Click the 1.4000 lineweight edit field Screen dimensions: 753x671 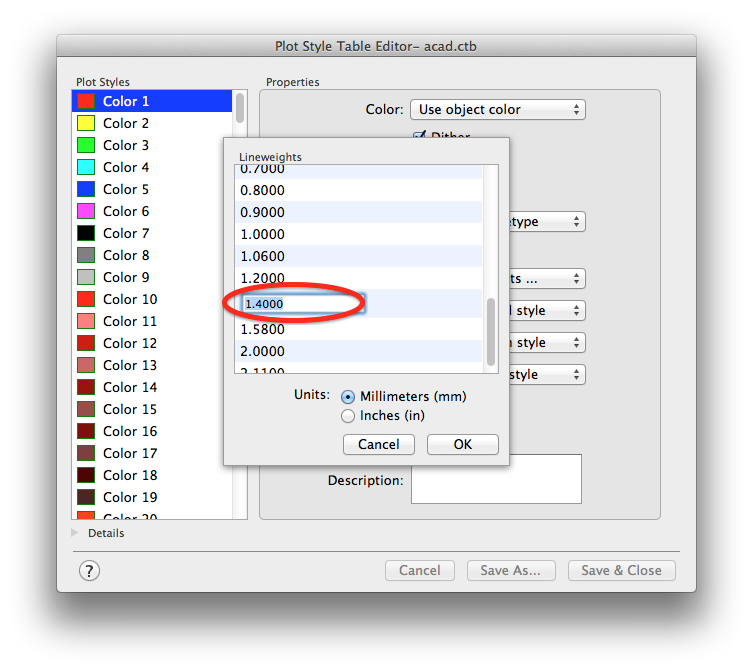click(304, 304)
